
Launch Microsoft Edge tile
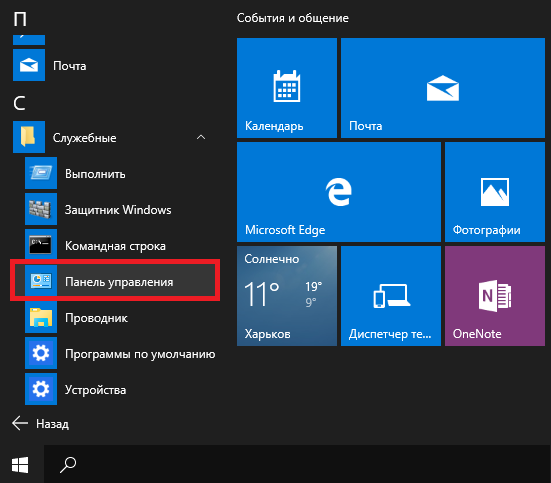pyautogui.click(x=339, y=192)
